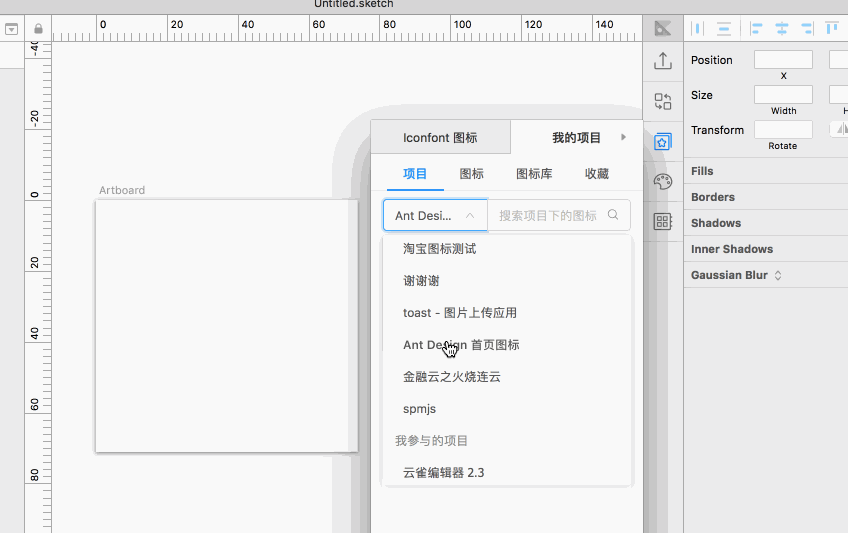This screenshot has height=533, width=848.
Task: Click the Size Width input field
Action: (x=783, y=95)
